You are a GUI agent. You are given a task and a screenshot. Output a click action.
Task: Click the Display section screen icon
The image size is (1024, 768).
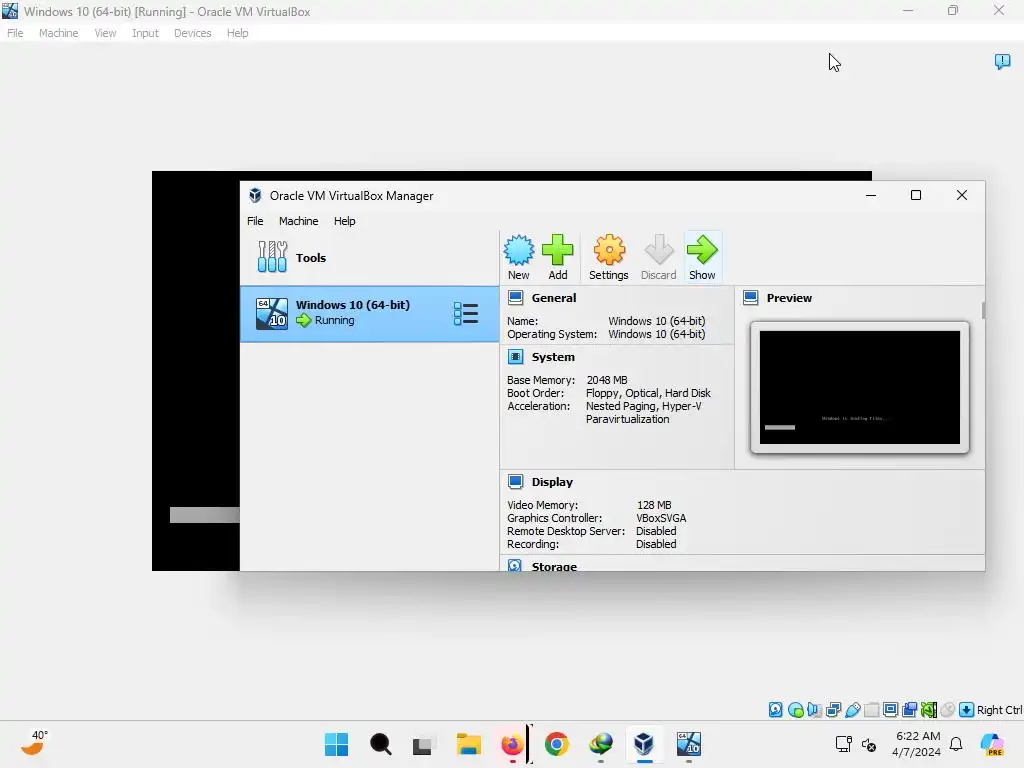[x=515, y=482]
